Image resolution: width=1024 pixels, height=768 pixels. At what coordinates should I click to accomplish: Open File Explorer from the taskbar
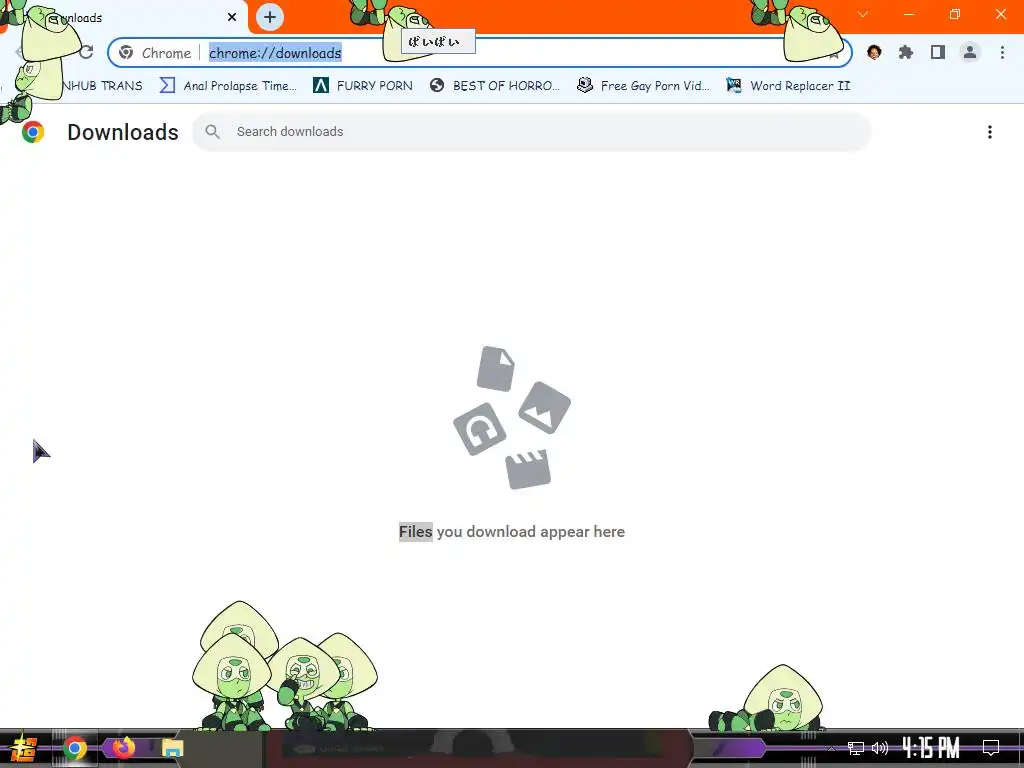coord(172,748)
